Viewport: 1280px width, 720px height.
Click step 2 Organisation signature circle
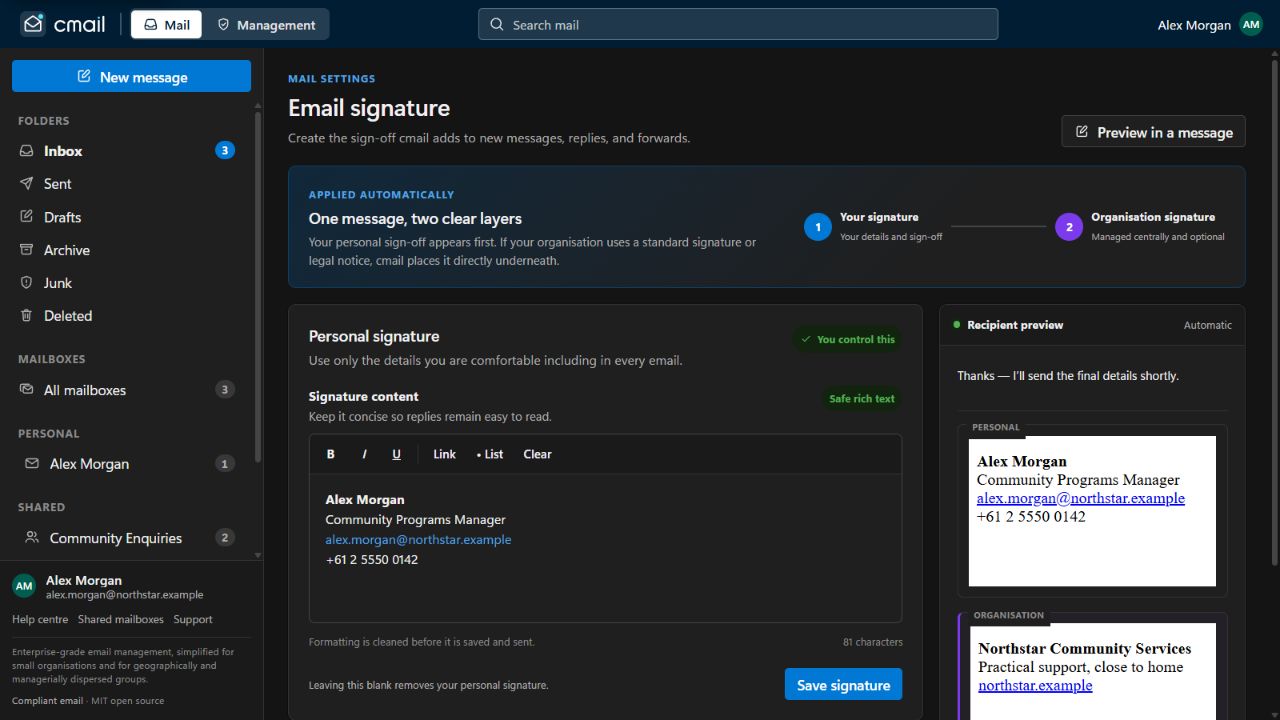tap(1068, 227)
